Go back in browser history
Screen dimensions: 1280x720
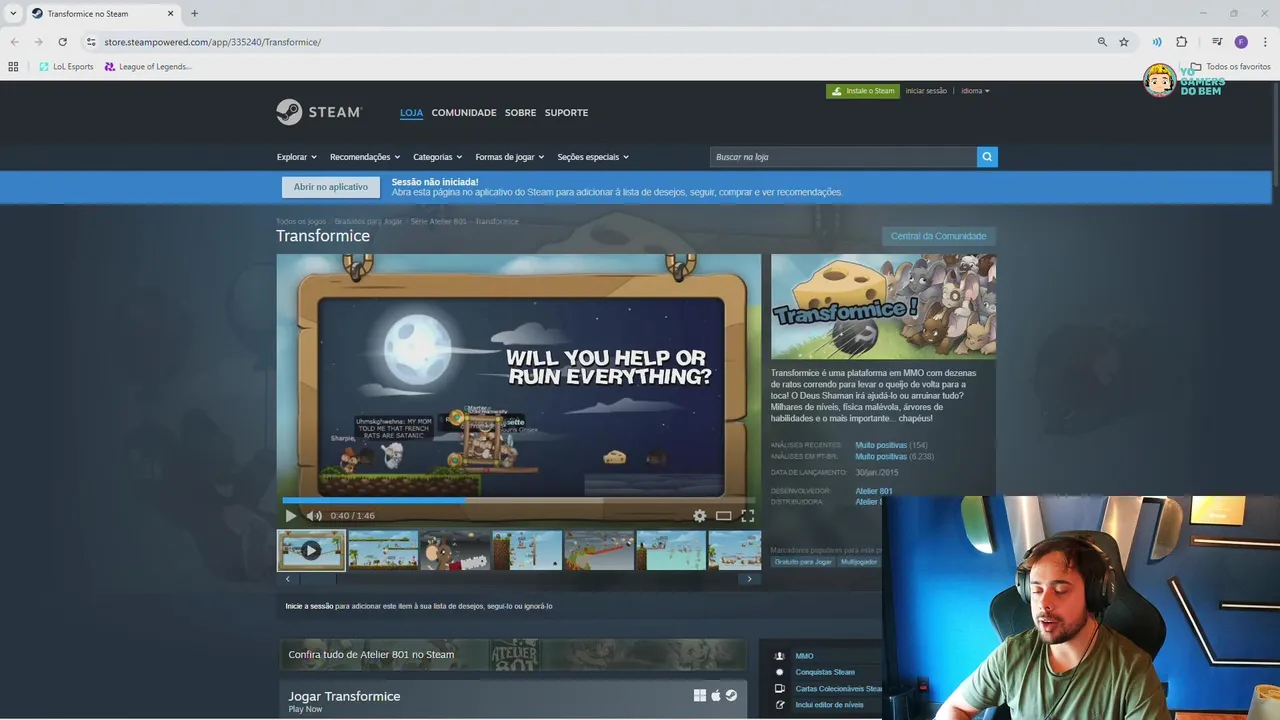click(x=14, y=42)
